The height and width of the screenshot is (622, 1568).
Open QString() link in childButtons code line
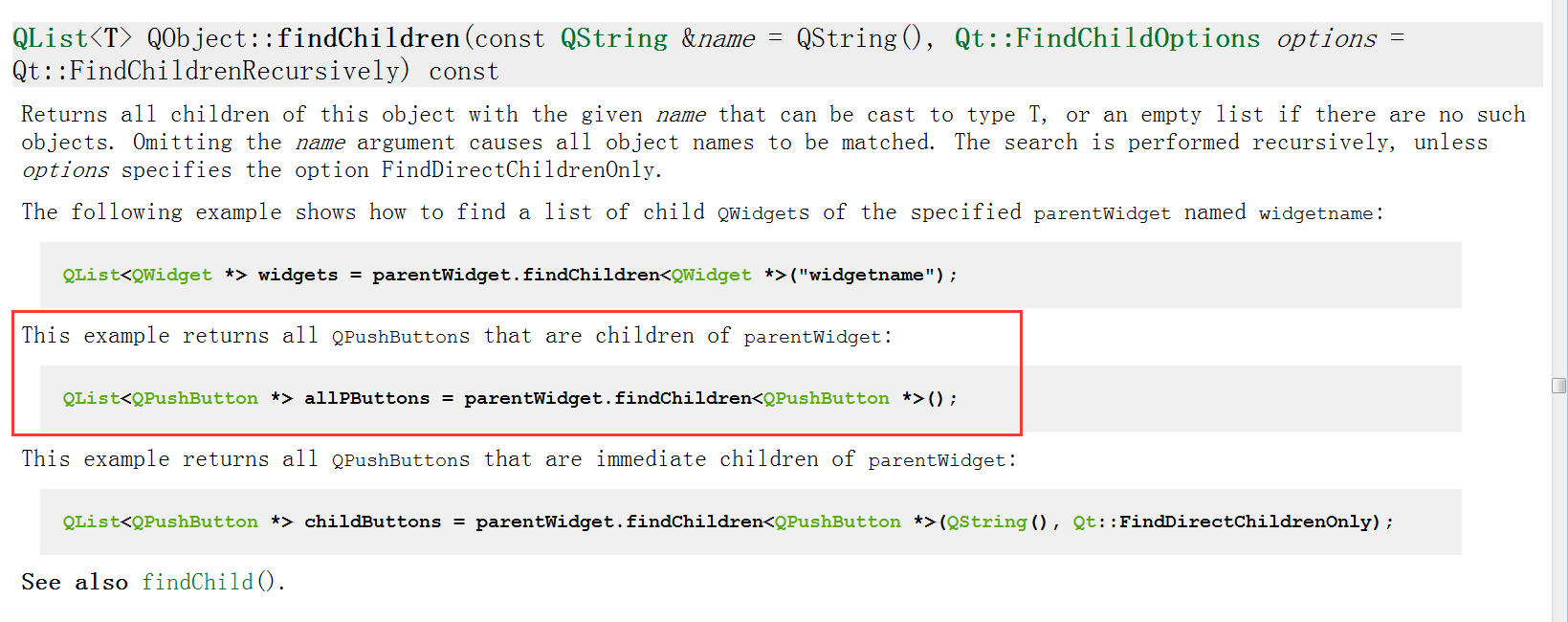tap(987, 522)
